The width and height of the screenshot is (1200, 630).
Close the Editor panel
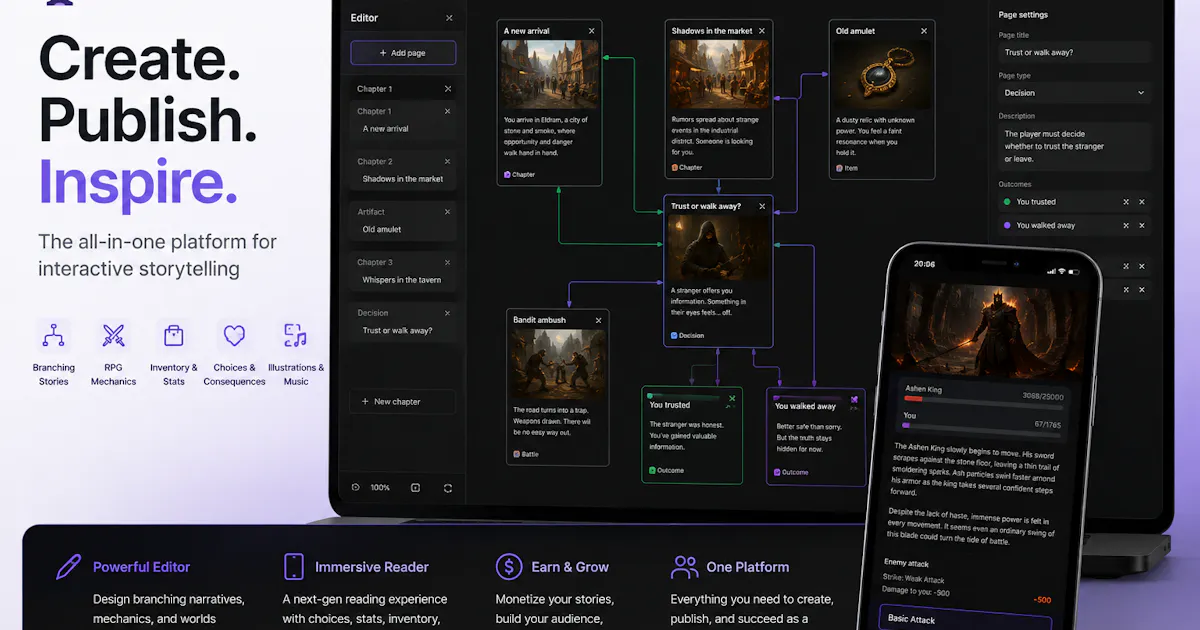[449, 18]
